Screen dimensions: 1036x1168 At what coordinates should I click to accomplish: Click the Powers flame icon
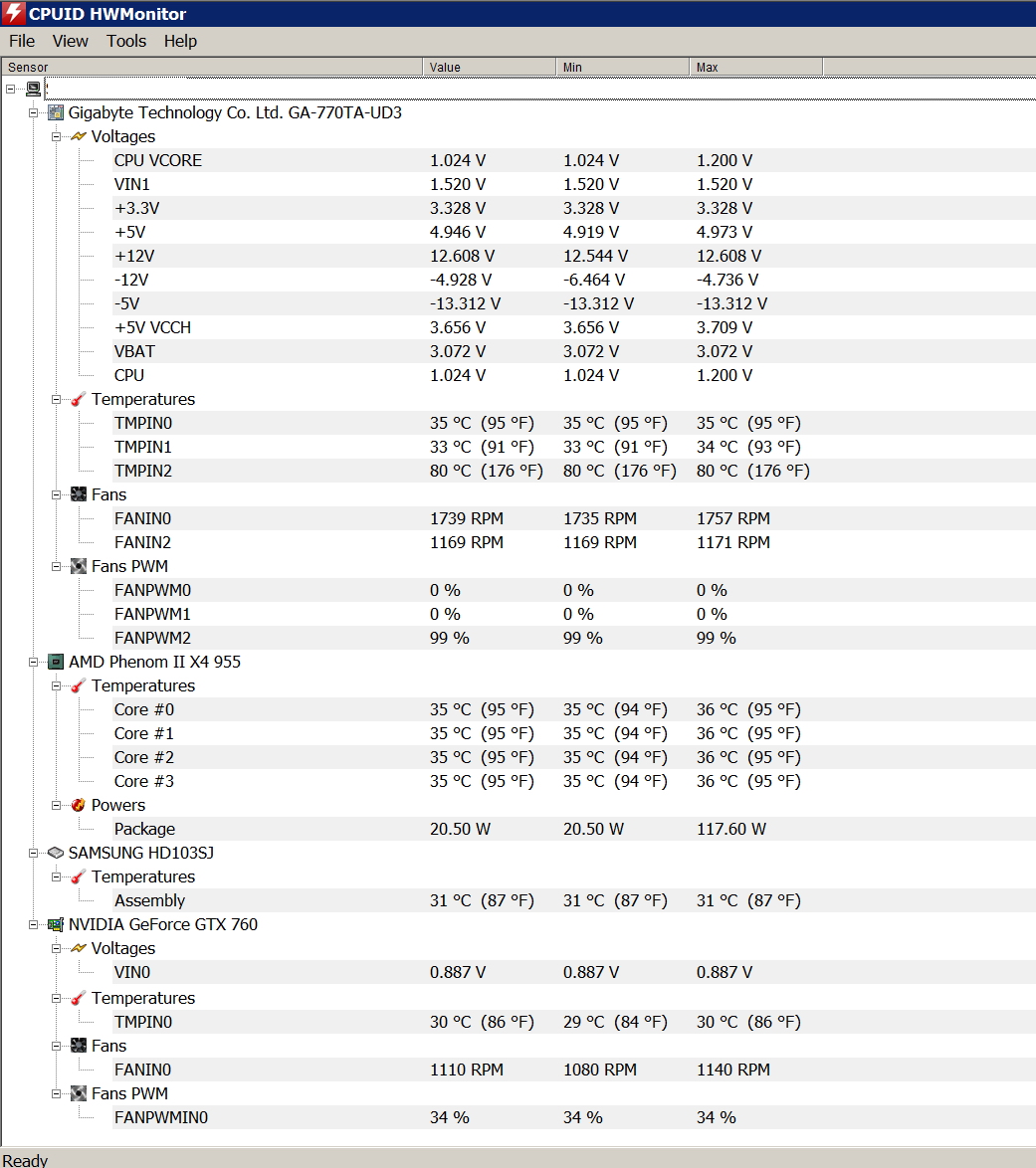(x=79, y=805)
